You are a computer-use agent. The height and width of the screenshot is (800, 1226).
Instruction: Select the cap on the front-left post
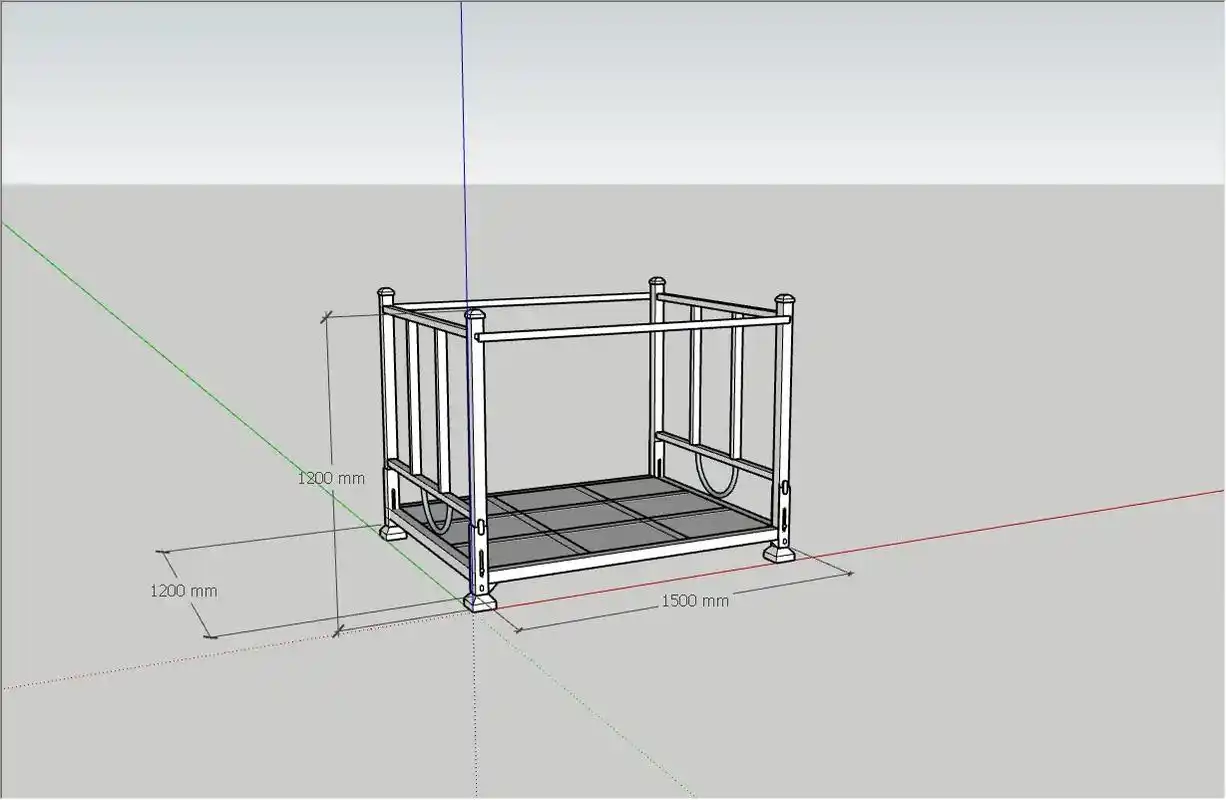(x=474, y=317)
